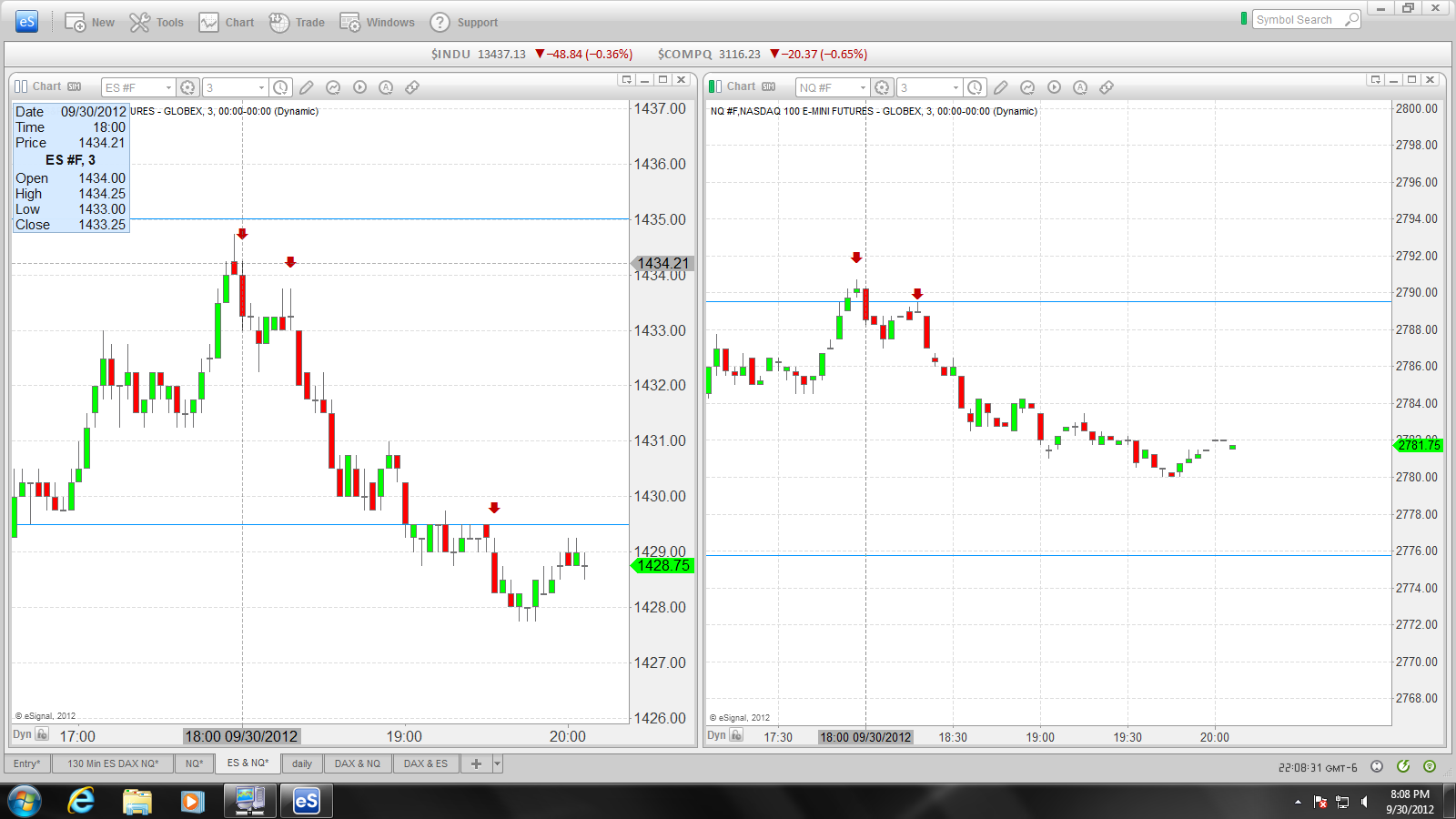This screenshot has height=819, width=1456.
Task: Open the Windows Start button
Action: coord(25,802)
